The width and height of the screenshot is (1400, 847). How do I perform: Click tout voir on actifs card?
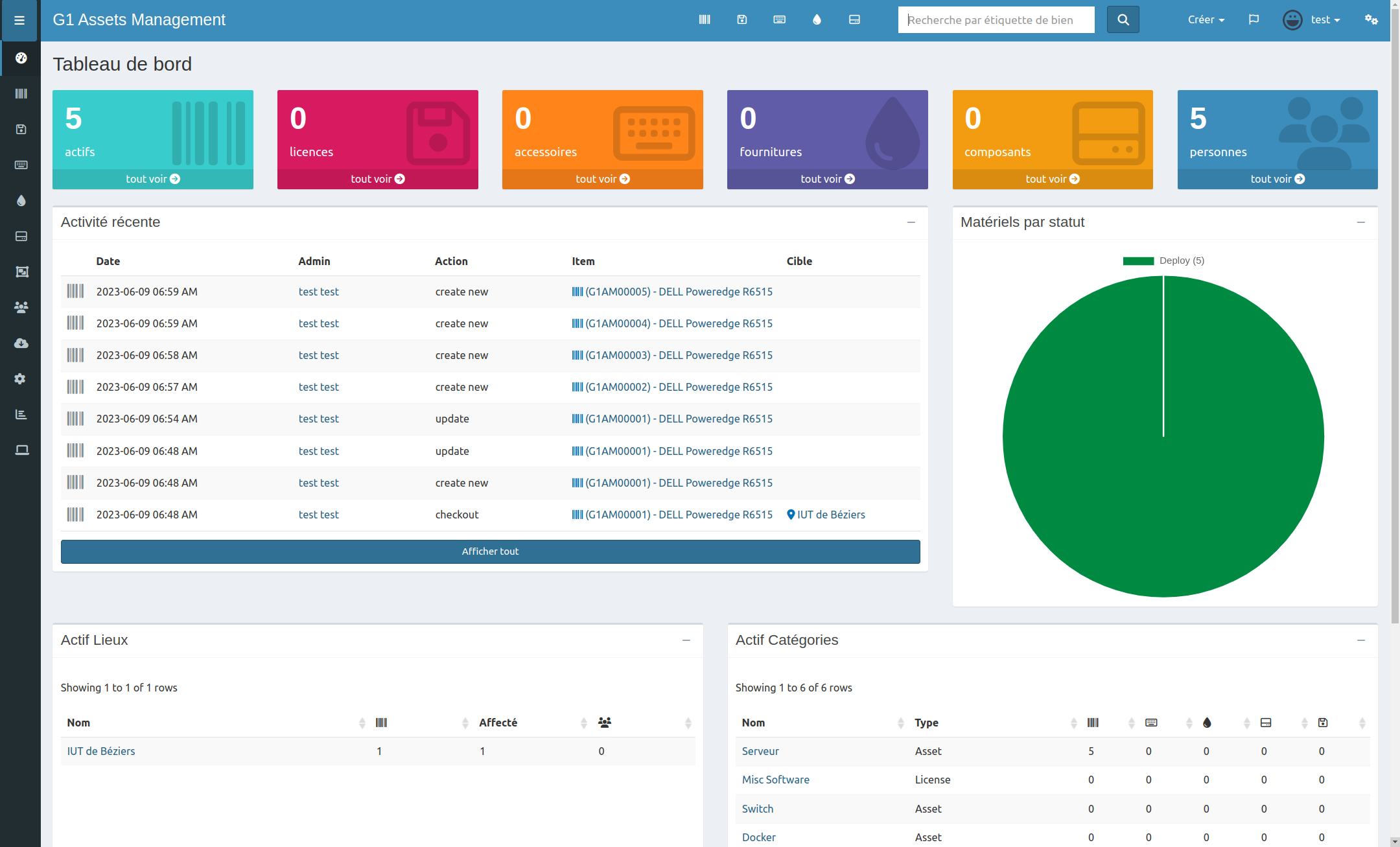click(152, 179)
